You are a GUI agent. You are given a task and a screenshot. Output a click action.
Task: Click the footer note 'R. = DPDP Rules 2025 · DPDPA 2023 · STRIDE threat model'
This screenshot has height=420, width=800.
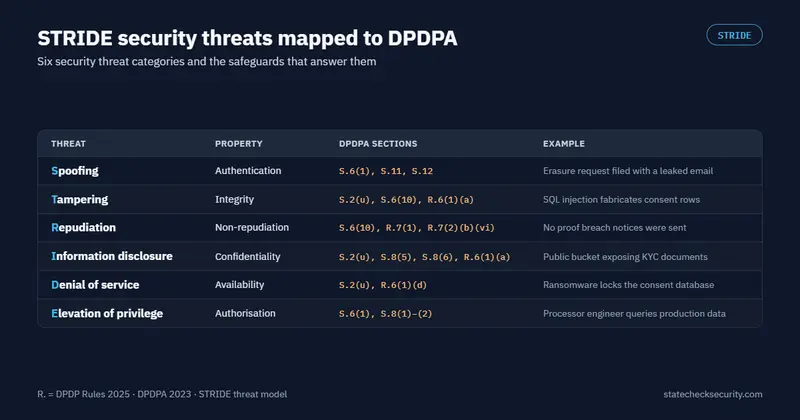point(162,394)
